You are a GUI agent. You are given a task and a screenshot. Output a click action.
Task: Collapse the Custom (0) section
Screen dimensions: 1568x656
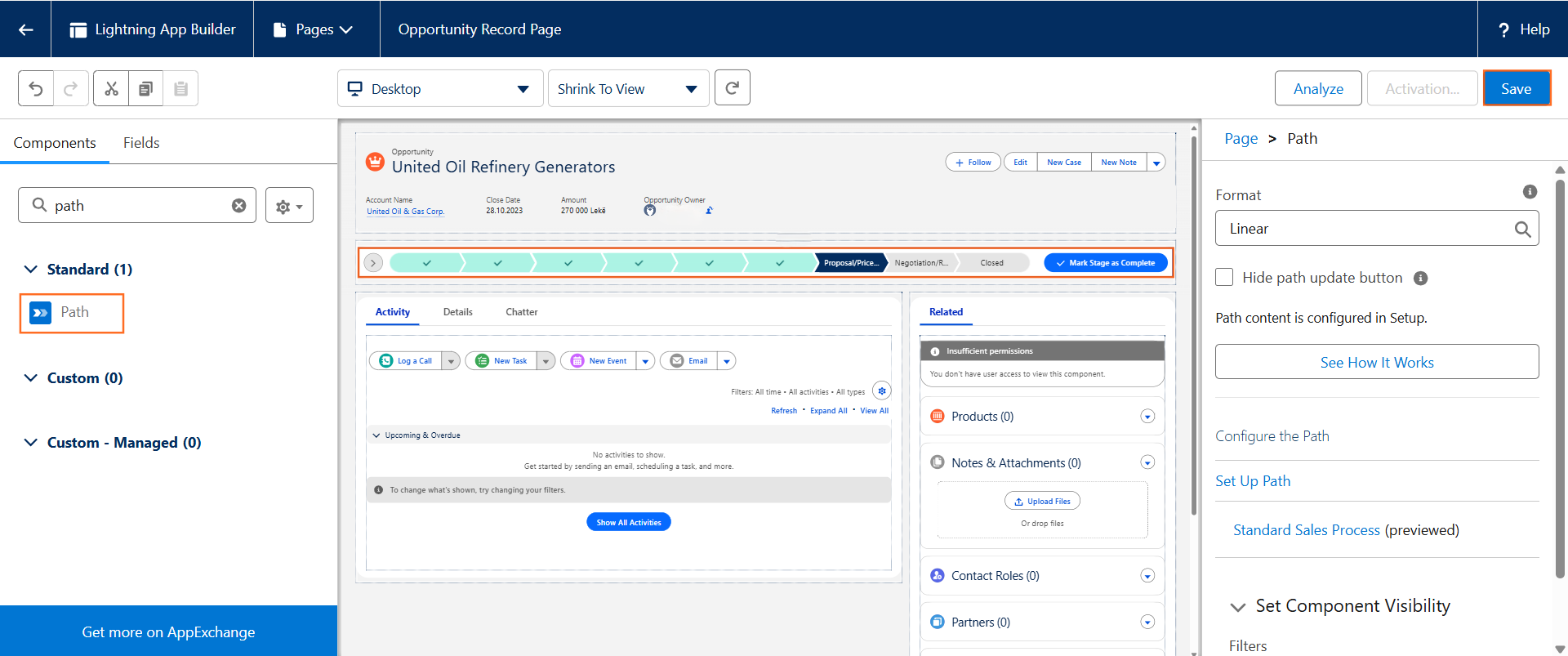pyautogui.click(x=31, y=377)
